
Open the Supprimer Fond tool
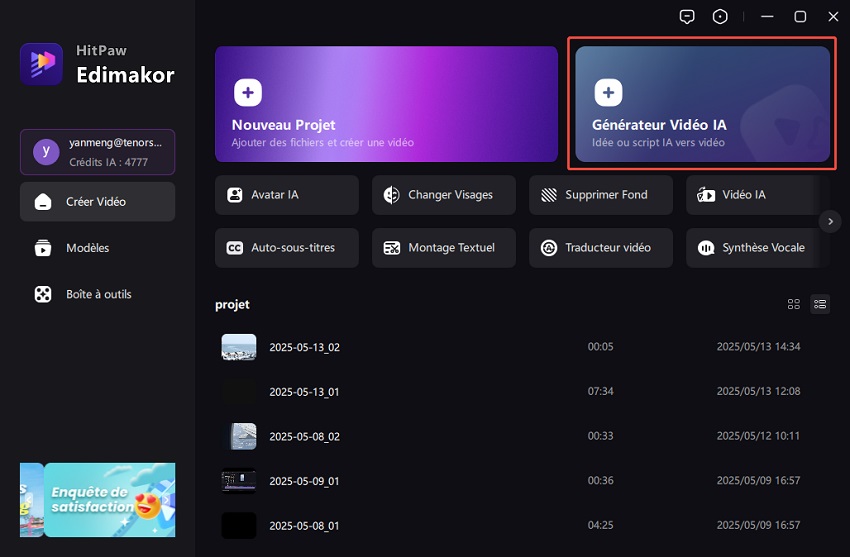[x=600, y=195]
